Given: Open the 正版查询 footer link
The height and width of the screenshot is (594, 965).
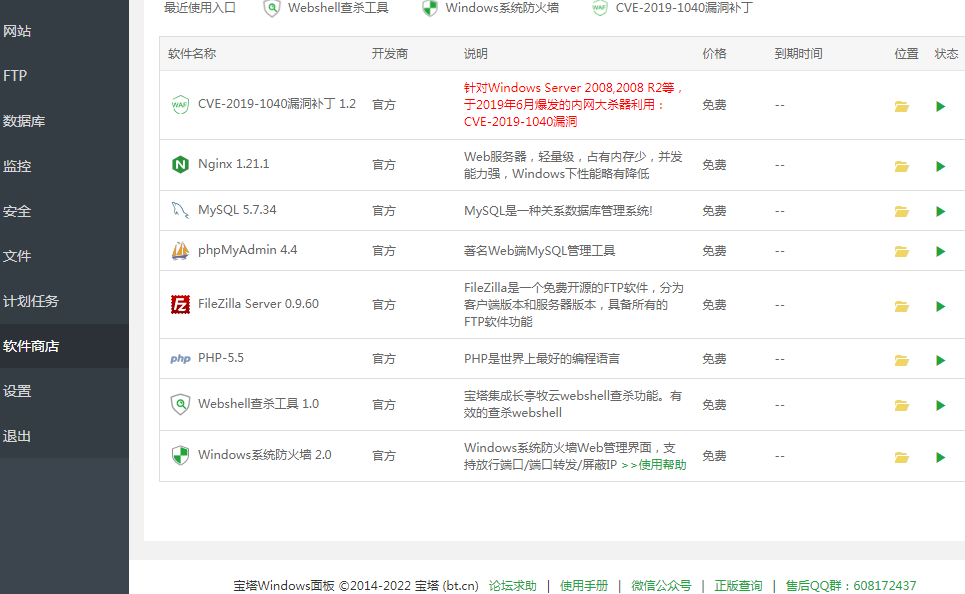Looking at the screenshot, I should tap(738, 585).
